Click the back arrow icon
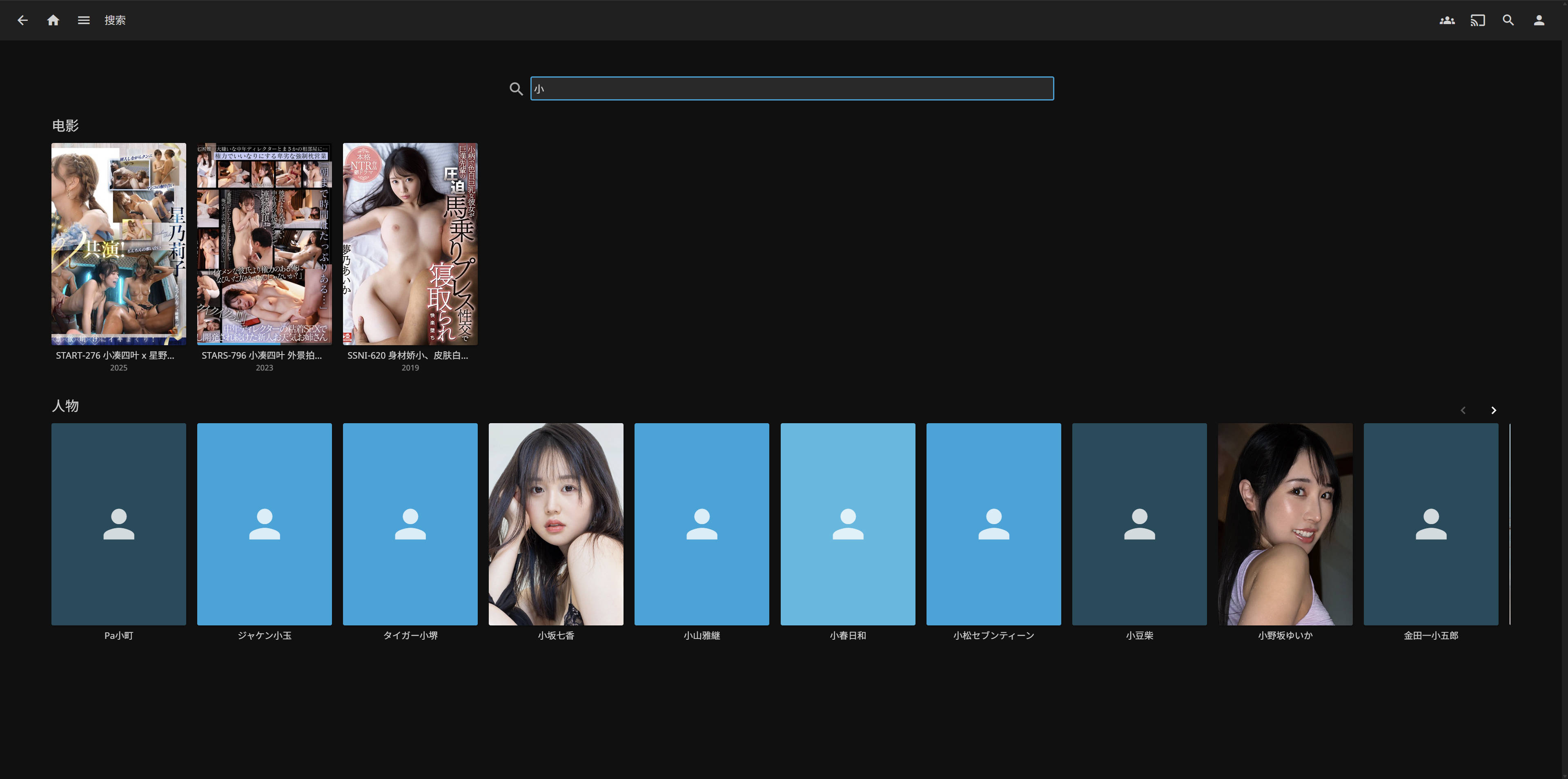This screenshot has height=779, width=1568. (22, 20)
